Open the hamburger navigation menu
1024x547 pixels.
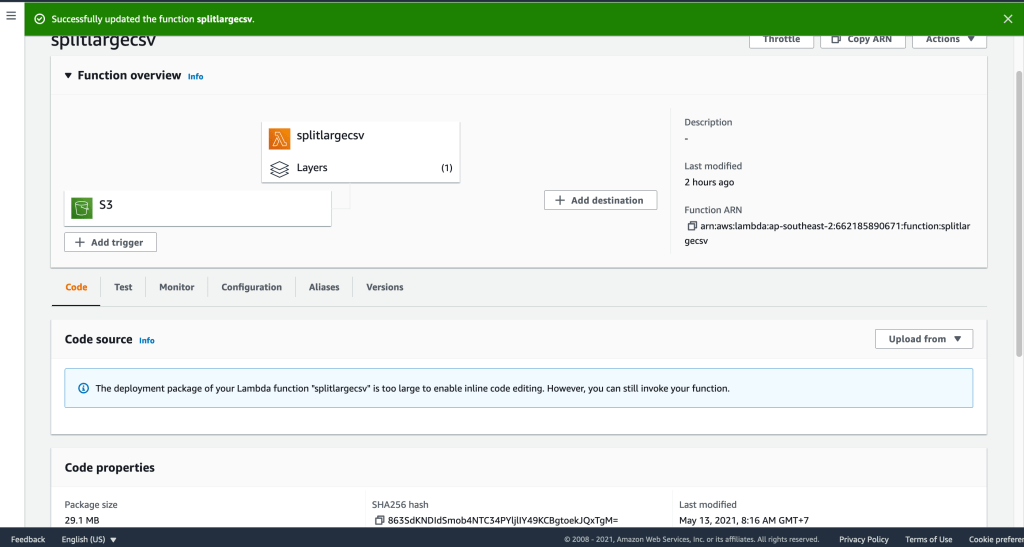click(x=11, y=15)
